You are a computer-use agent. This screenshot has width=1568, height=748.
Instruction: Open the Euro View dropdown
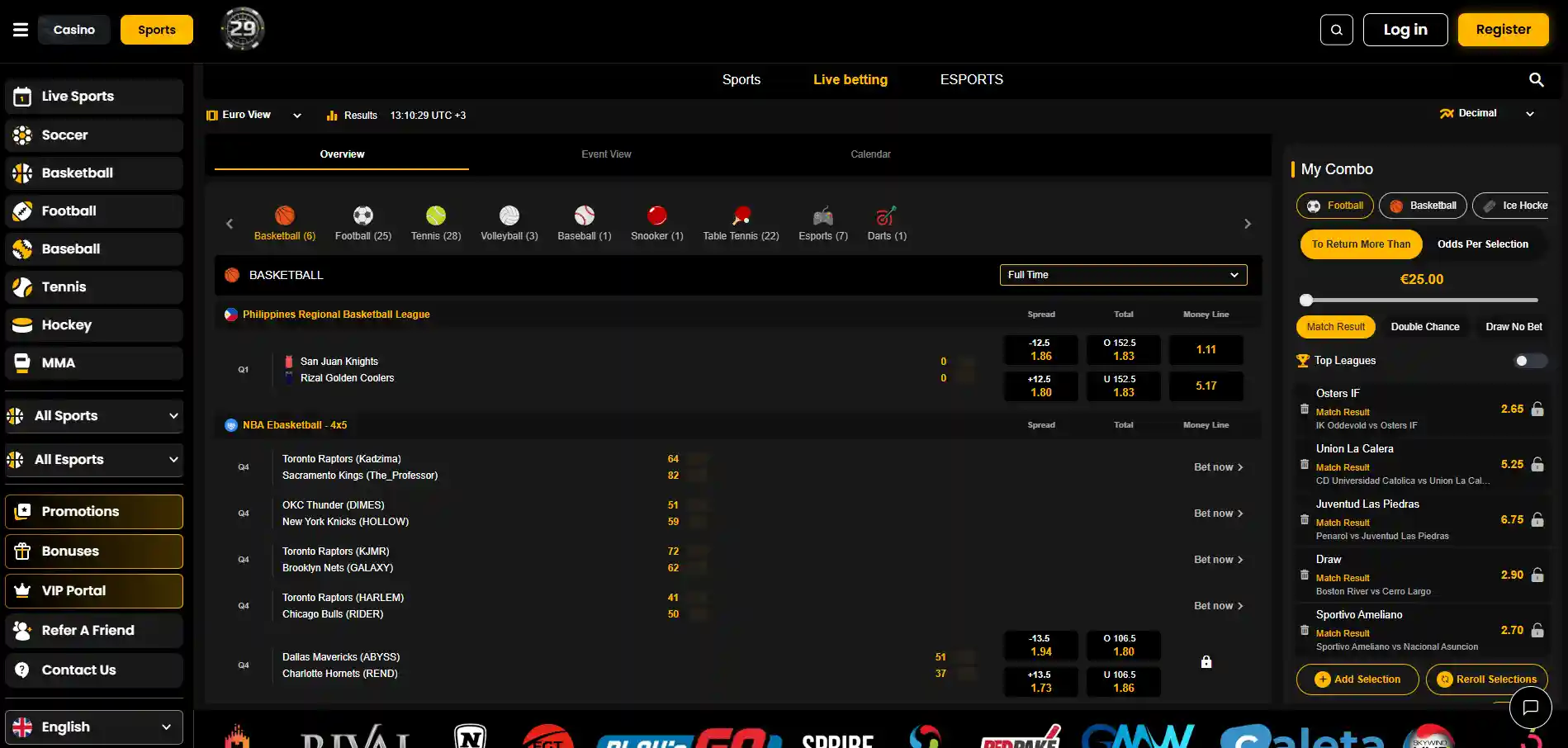tap(254, 115)
